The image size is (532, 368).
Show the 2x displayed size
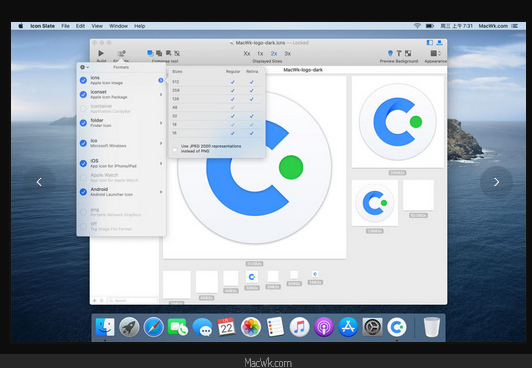tap(274, 54)
